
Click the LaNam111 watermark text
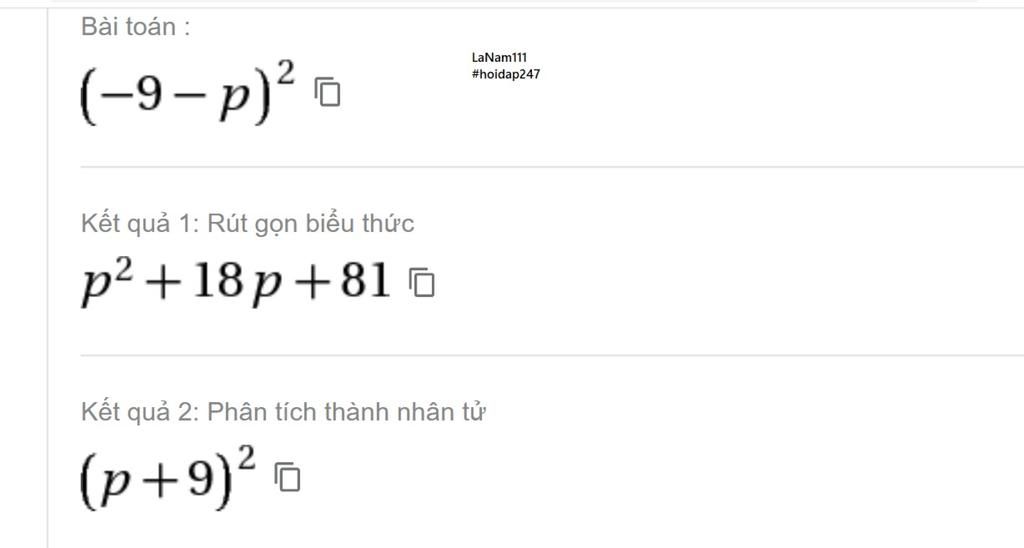tap(499, 57)
